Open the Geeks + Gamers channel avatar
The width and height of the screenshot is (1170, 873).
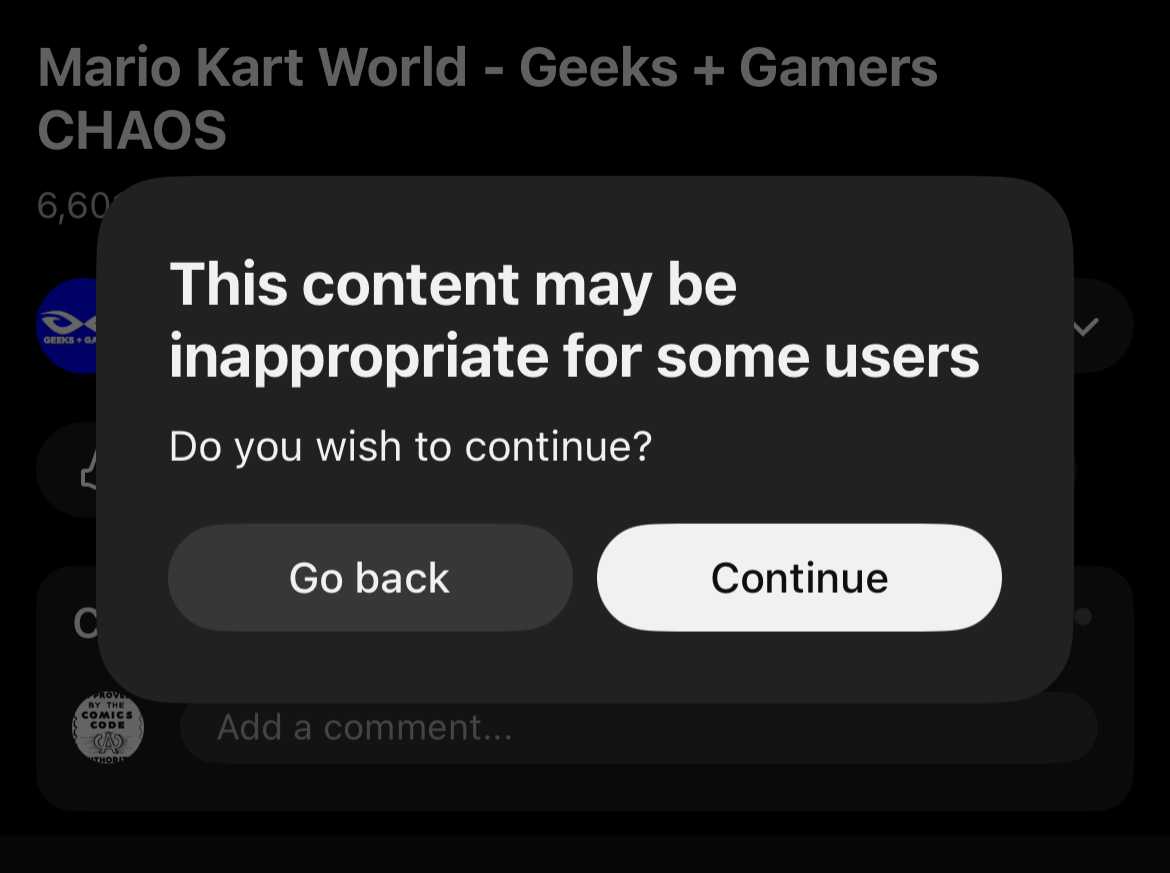coord(67,326)
